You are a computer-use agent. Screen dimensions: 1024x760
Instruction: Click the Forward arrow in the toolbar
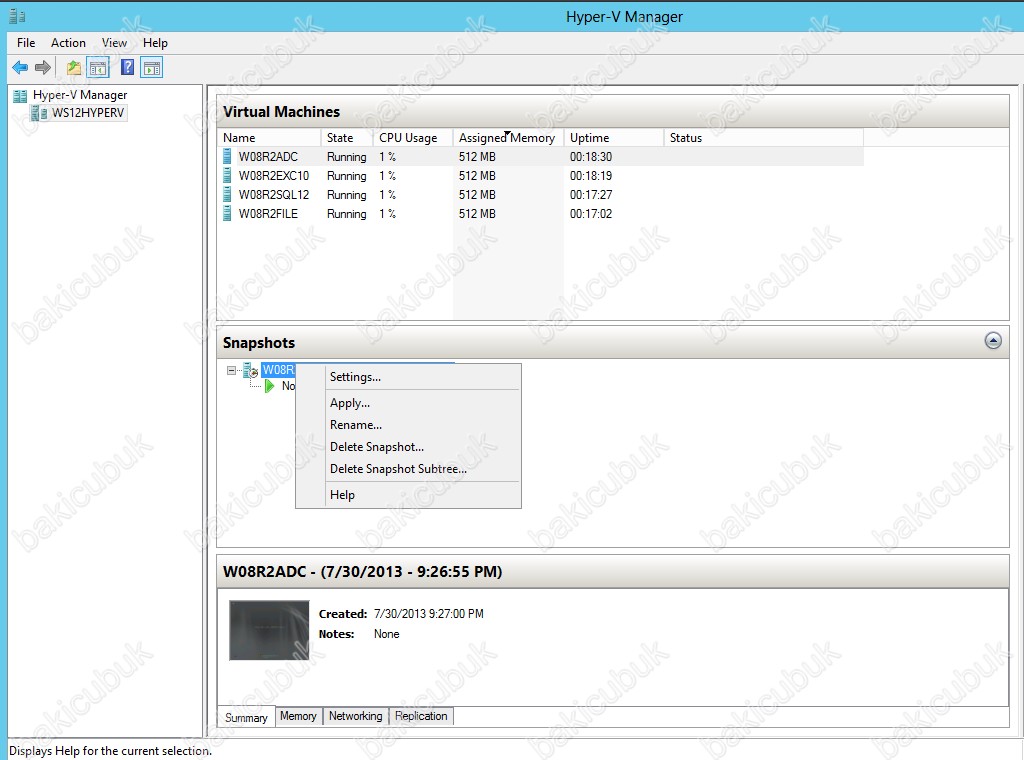tap(43, 67)
